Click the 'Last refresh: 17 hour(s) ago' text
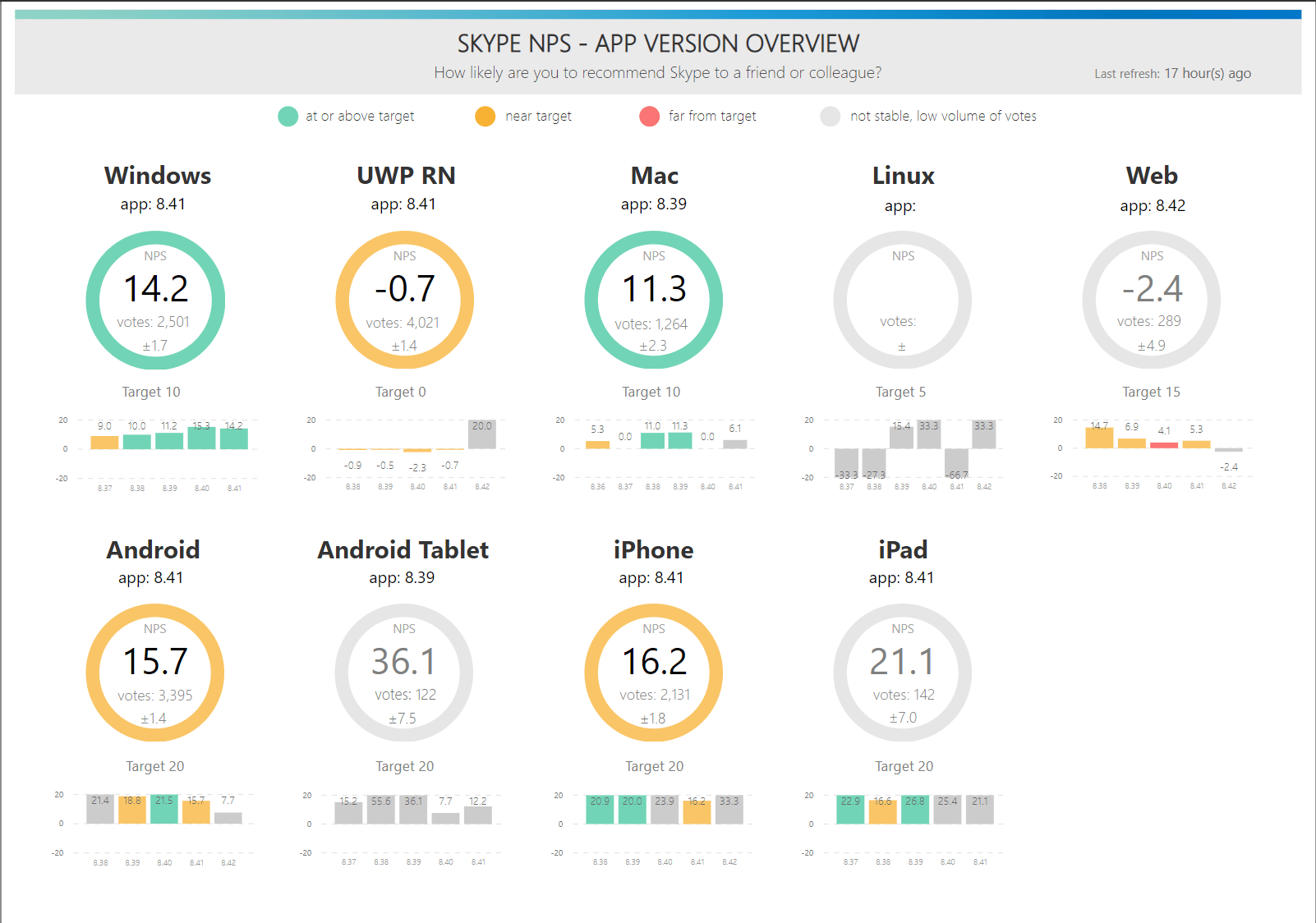The height and width of the screenshot is (923, 1316). [1172, 73]
